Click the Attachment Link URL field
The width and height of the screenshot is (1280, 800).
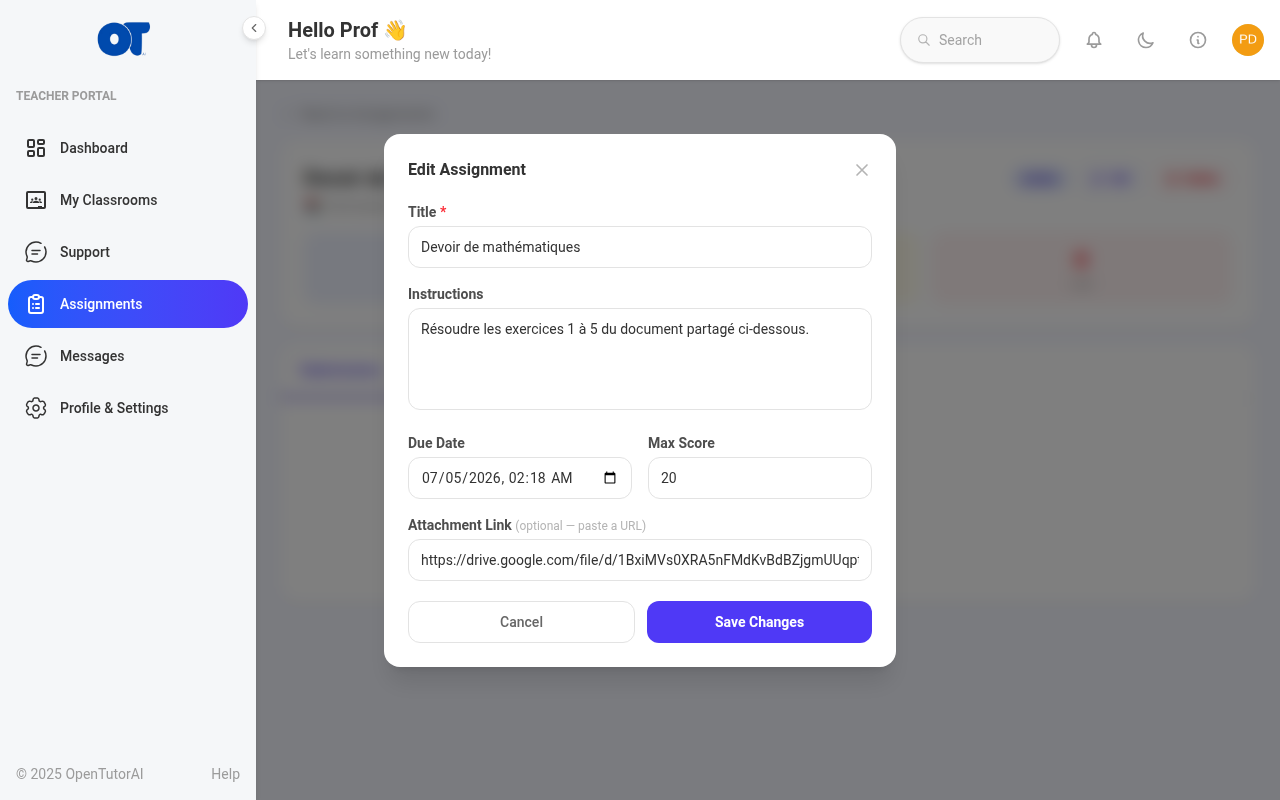pyautogui.click(x=640, y=560)
